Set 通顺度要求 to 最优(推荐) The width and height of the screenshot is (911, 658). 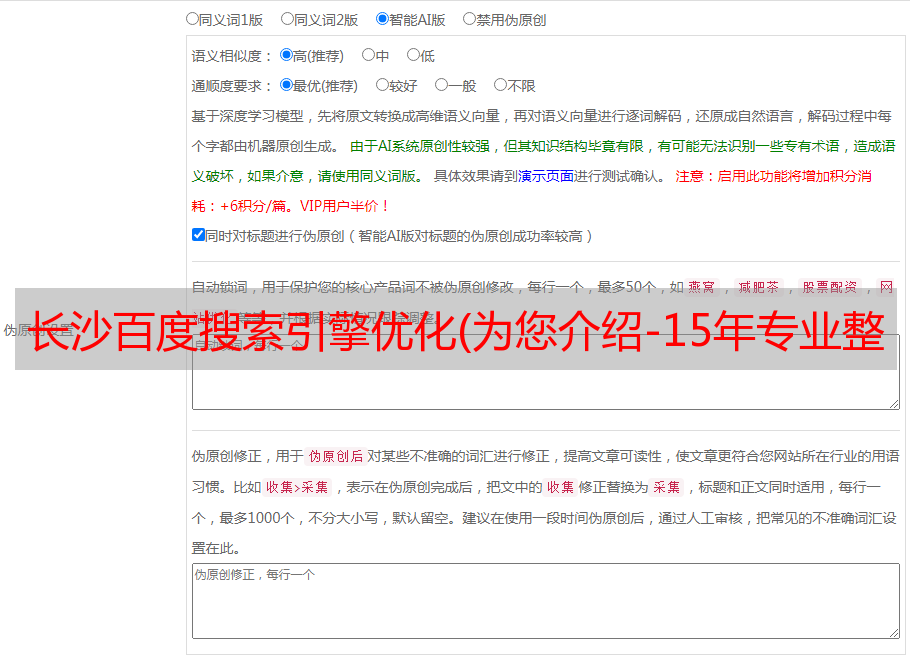pyautogui.click(x=286, y=85)
